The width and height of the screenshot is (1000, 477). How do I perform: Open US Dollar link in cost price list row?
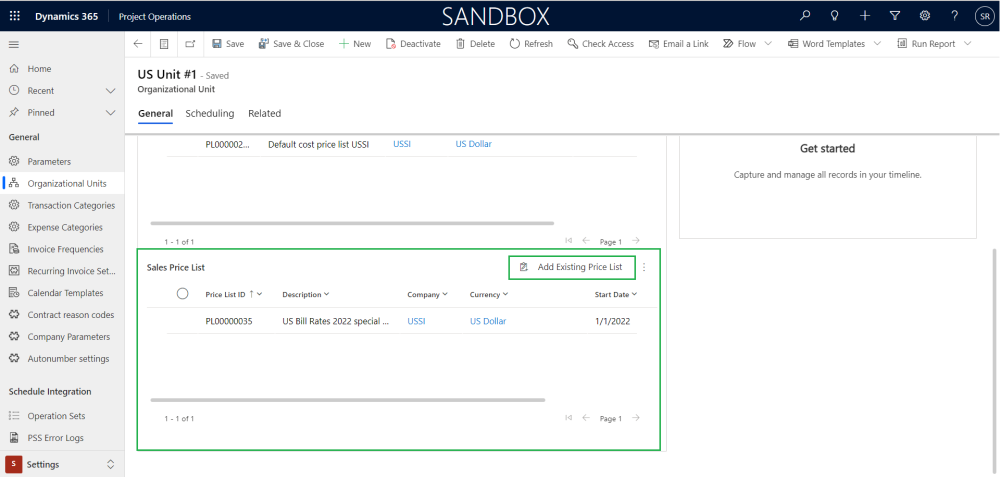point(473,144)
